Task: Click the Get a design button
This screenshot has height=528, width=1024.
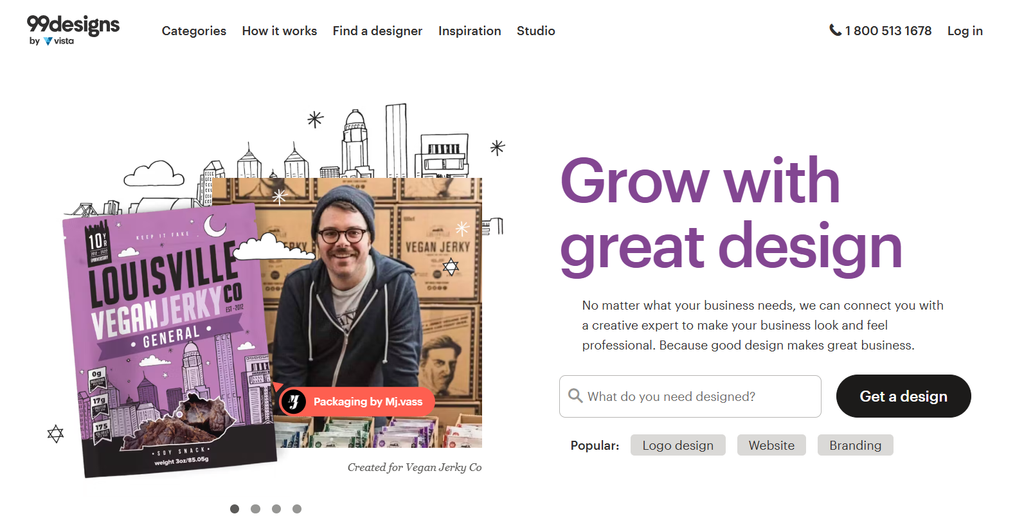Action: point(904,396)
